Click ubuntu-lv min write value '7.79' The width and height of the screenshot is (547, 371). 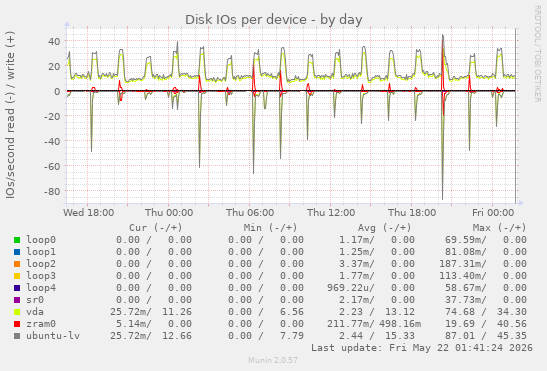pyautogui.click(x=292, y=336)
